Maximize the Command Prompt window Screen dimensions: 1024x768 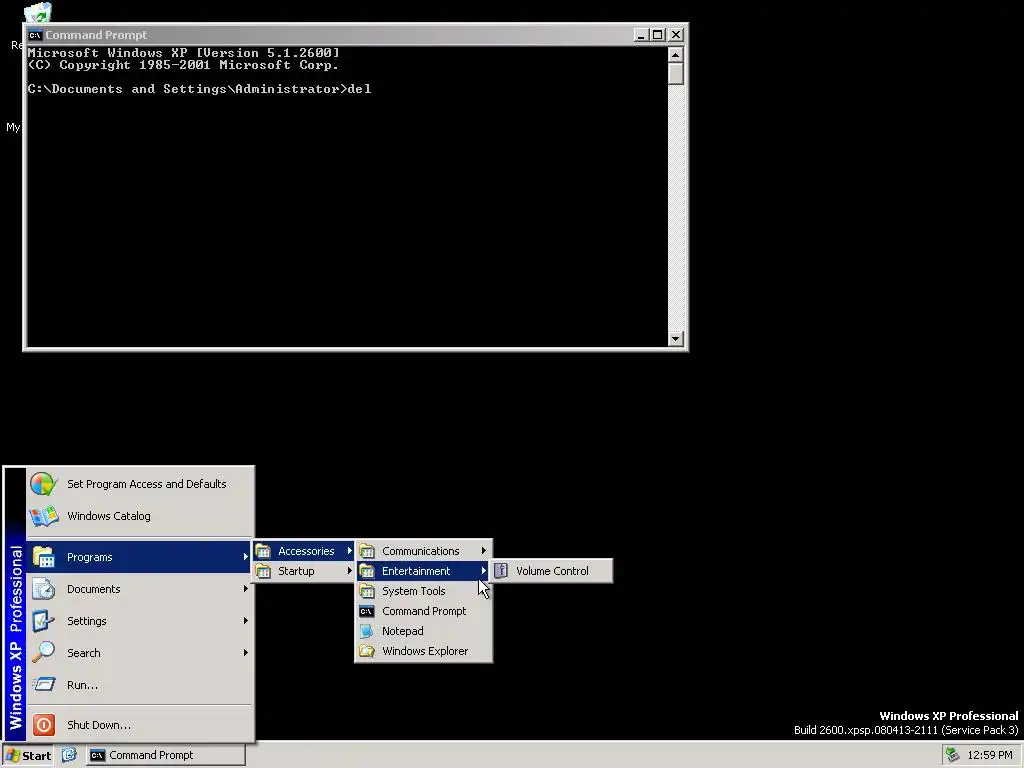pos(658,35)
